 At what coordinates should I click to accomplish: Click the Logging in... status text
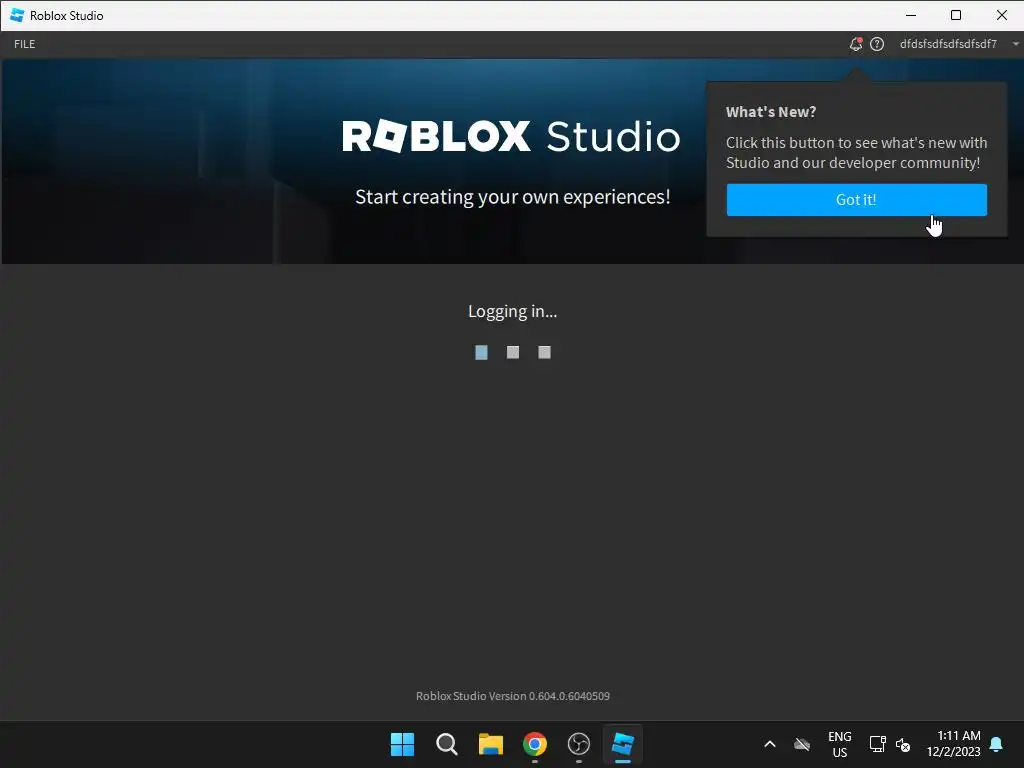(x=512, y=312)
